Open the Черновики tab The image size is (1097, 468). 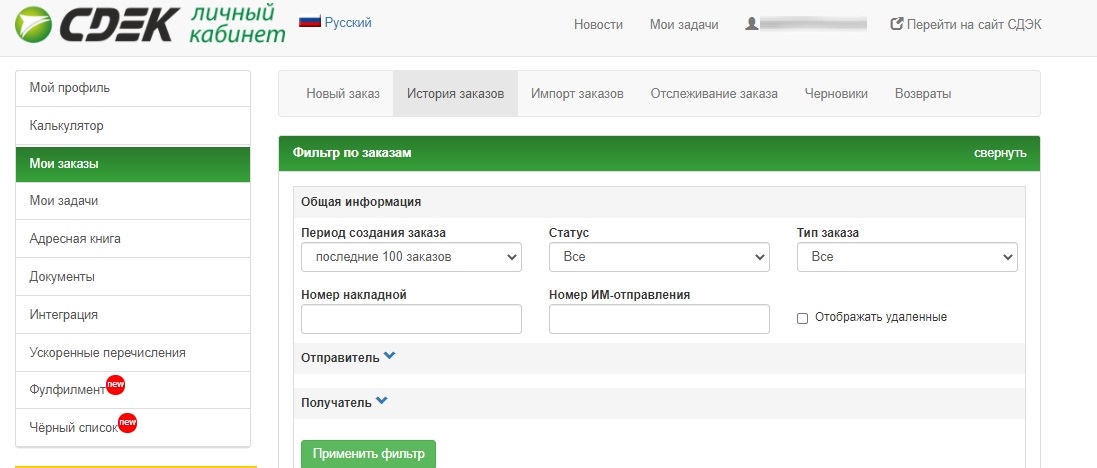836,94
